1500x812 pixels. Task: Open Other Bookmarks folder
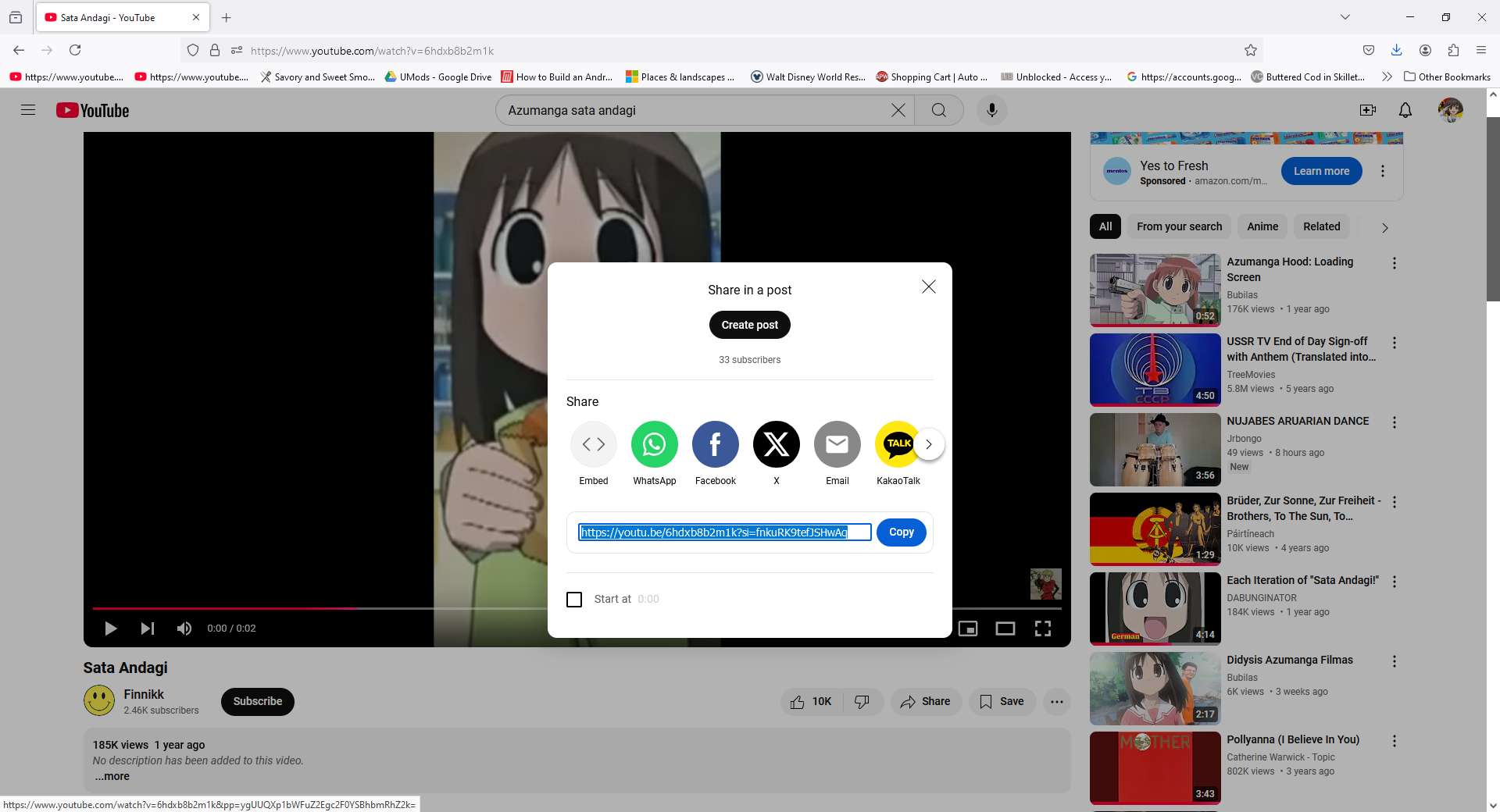point(1447,77)
